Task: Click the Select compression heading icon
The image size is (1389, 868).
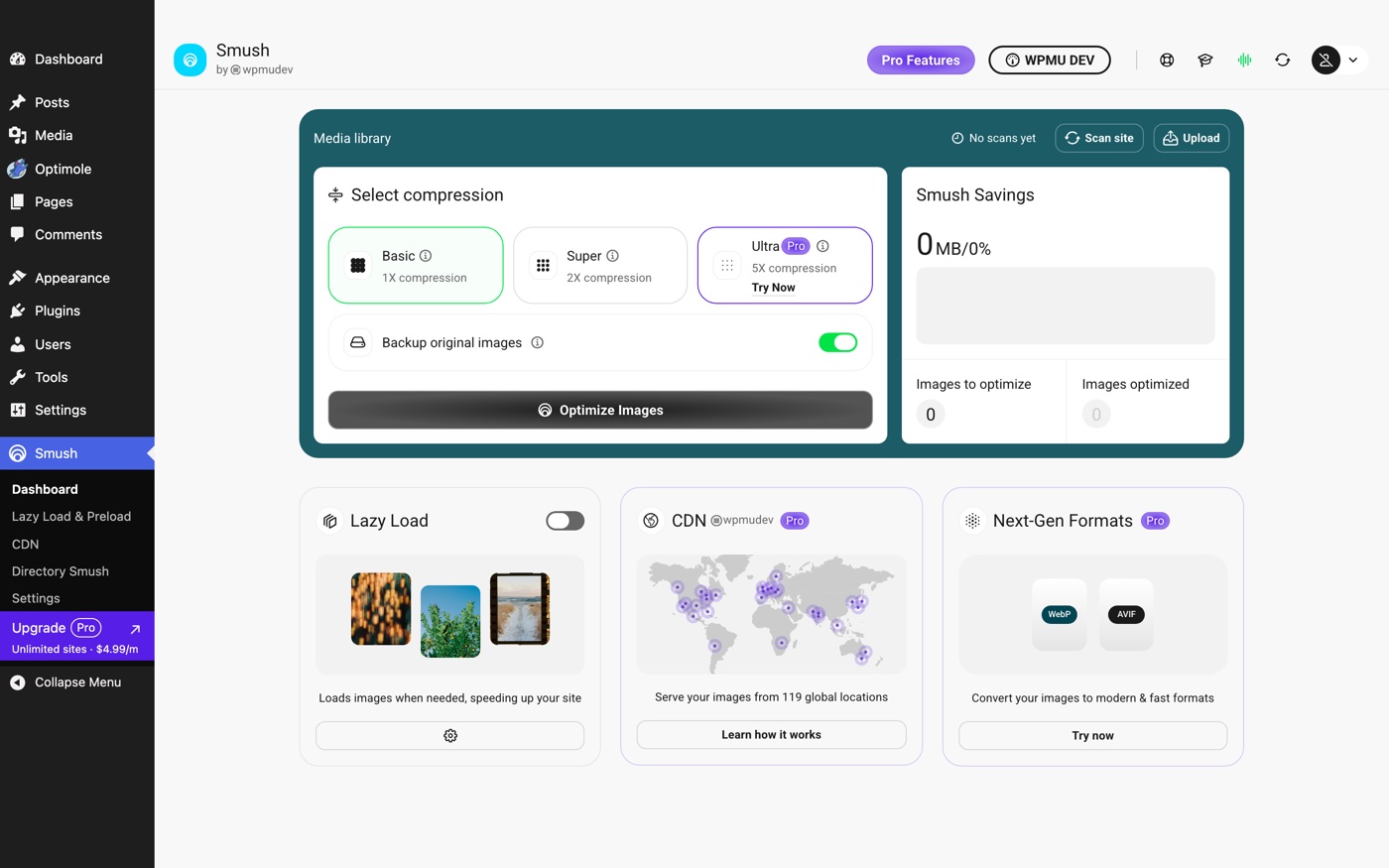Action: point(335,195)
